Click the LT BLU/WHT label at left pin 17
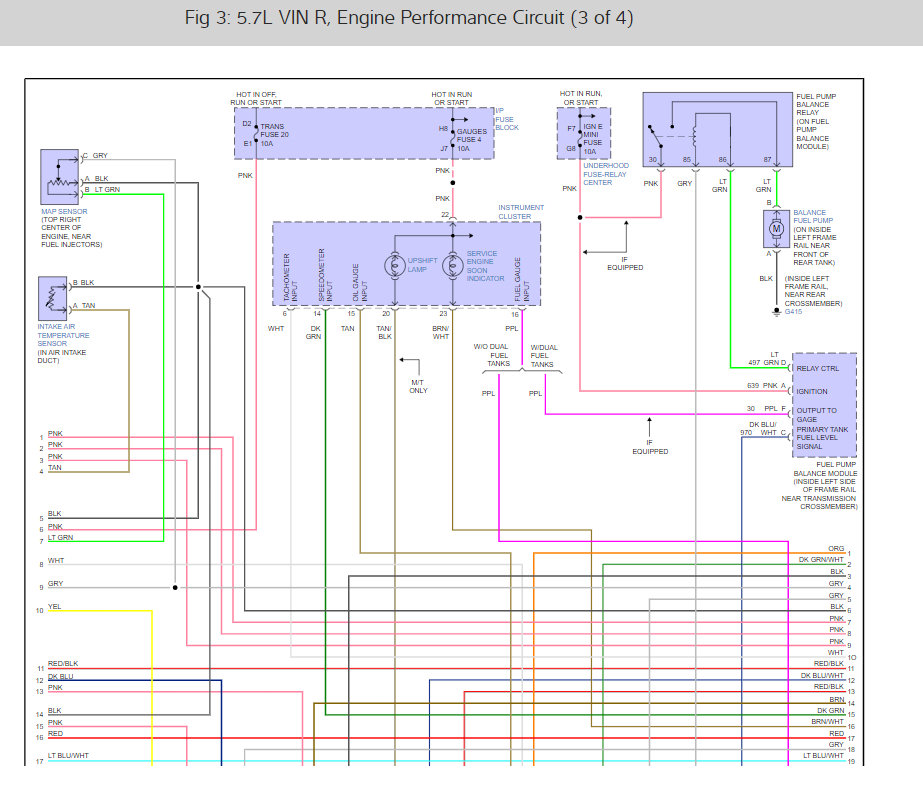Viewport: 923px width, 786px height. [x=68, y=755]
